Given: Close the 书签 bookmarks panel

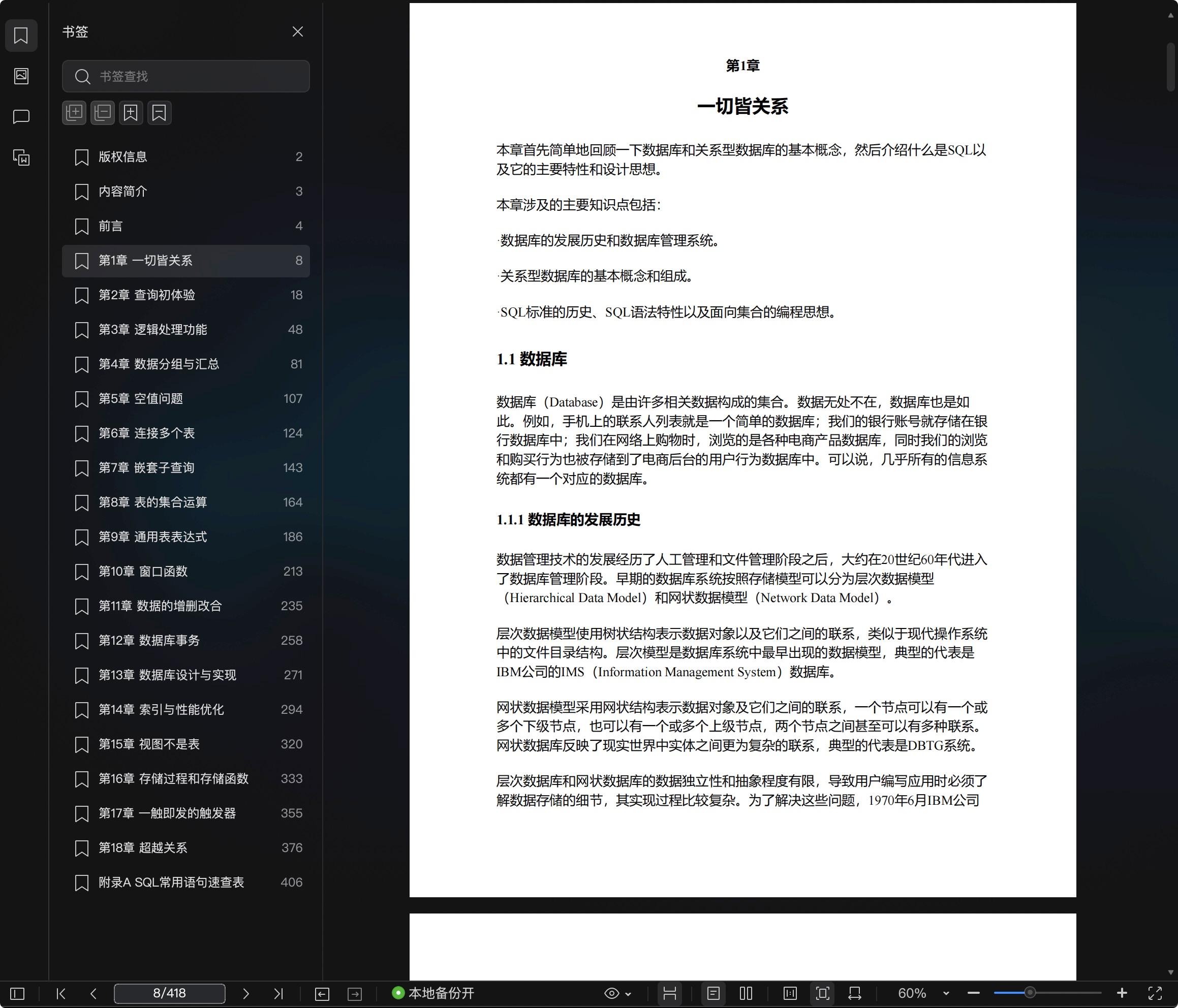Looking at the screenshot, I should (297, 32).
